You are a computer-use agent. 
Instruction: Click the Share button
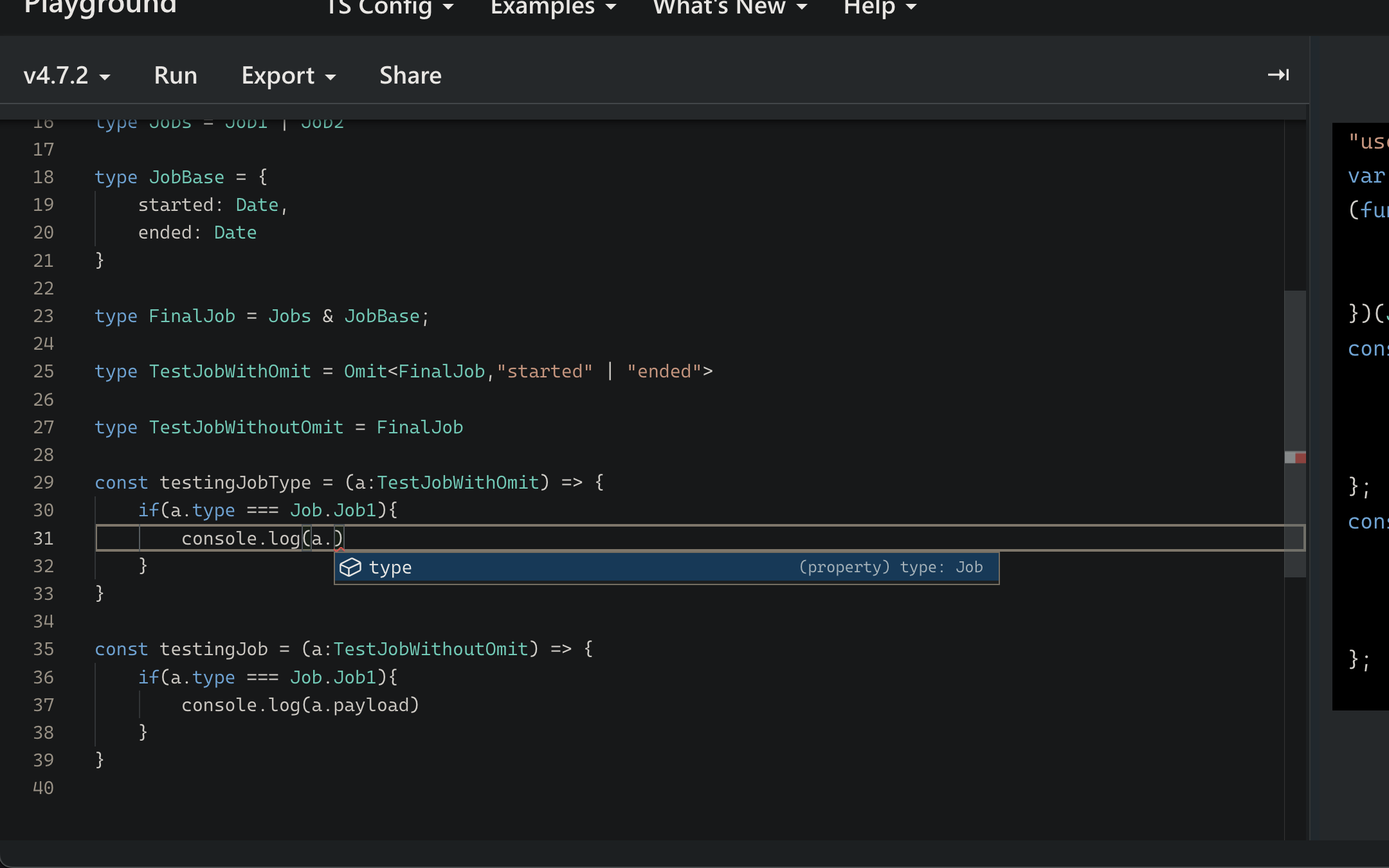pos(410,75)
